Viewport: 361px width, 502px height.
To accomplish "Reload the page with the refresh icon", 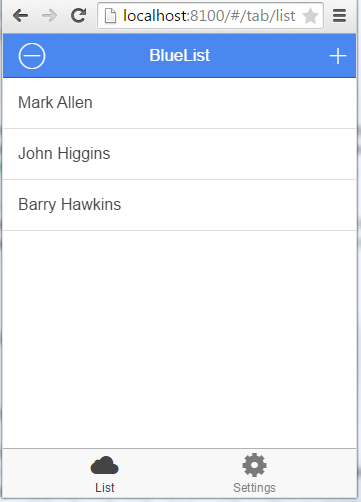I will coord(79,15).
